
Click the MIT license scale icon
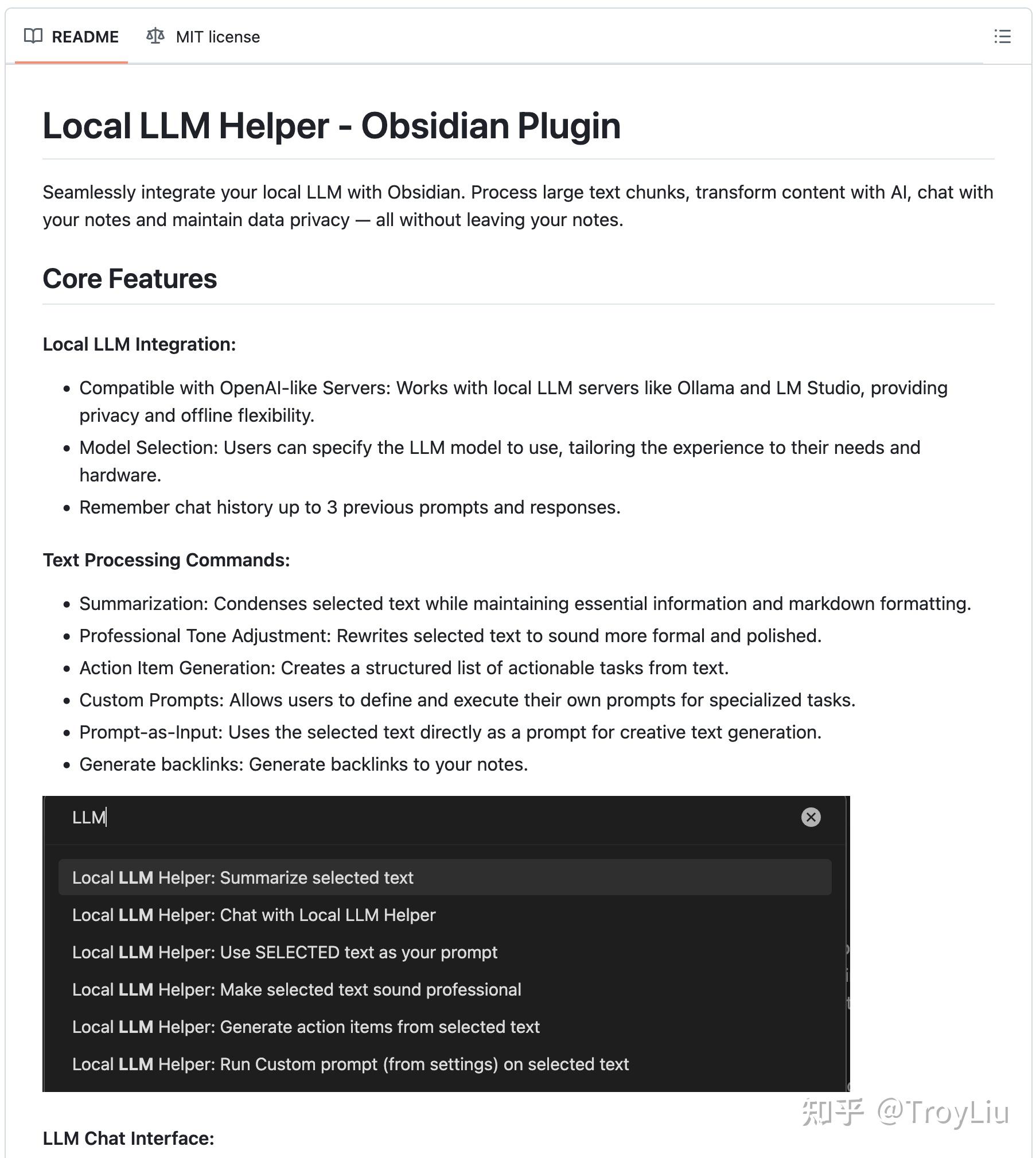click(x=155, y=36)
